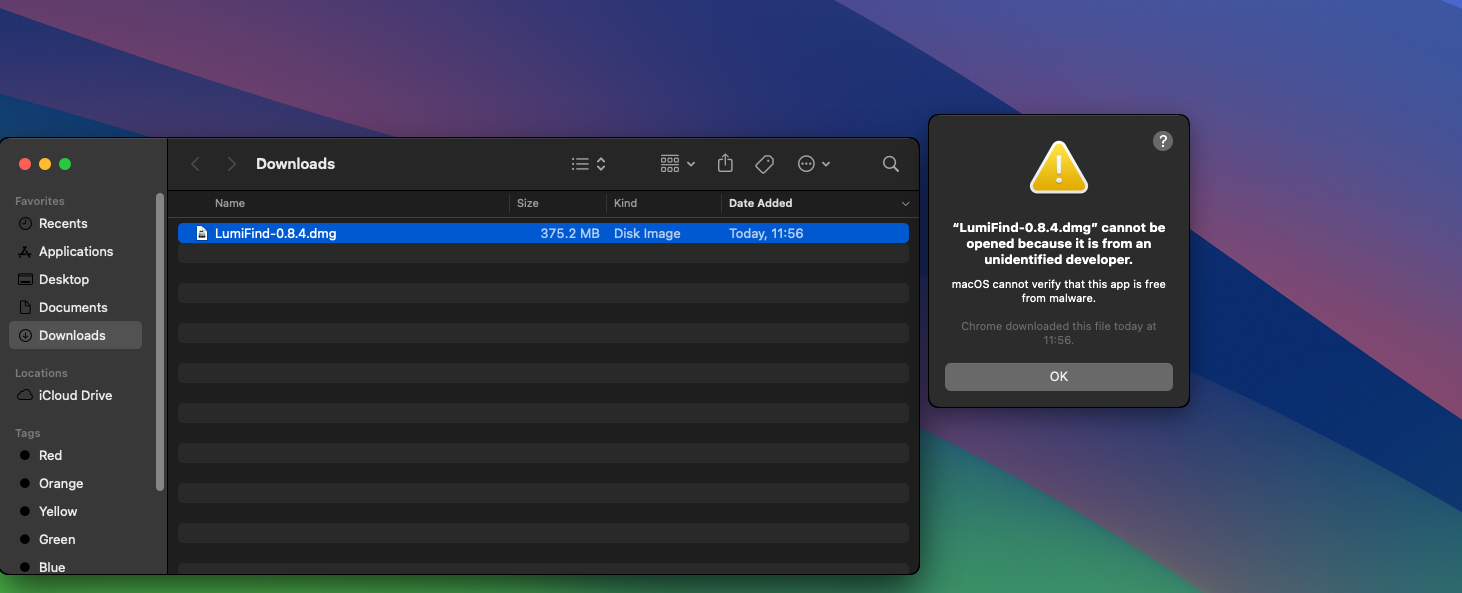Click the Downloads window title

(x=295, y=164)
